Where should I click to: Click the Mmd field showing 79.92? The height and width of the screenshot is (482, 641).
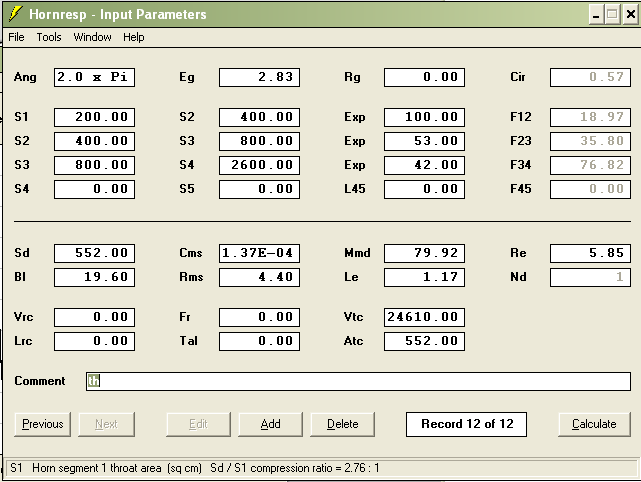tap(424, 253)
